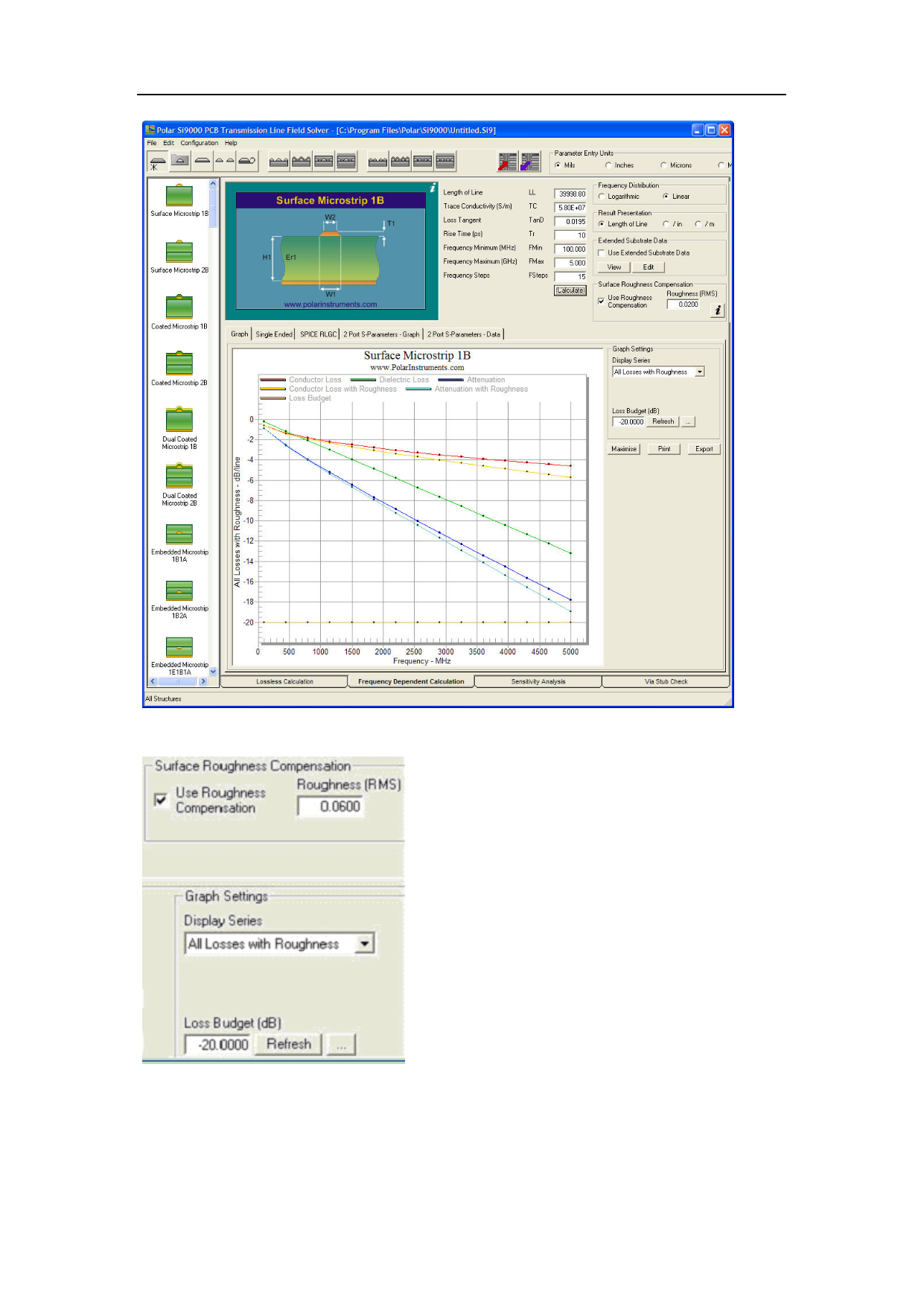
Task: Enable Use Extended Substrate Data checkbox
Action: click(602, 253)
